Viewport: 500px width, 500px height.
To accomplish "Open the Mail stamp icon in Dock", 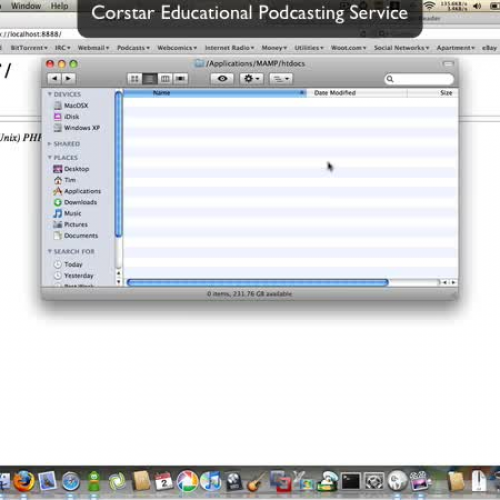I will tap(48, 481).
